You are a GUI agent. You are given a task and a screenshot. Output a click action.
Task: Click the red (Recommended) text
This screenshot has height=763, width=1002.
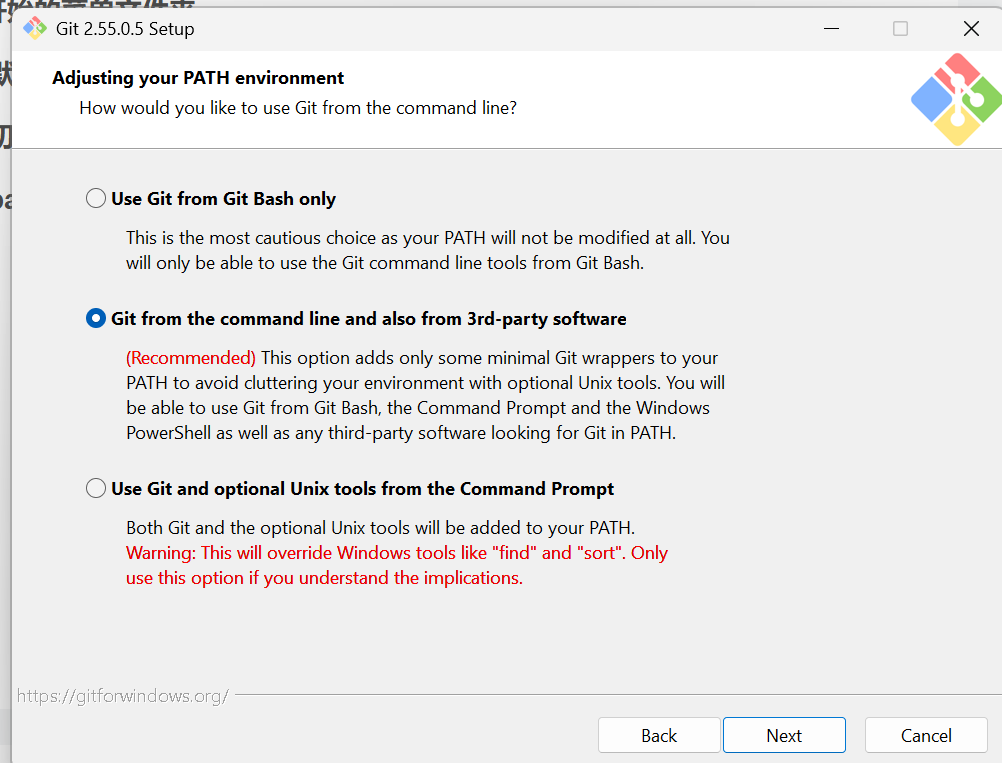click(x=191, y=358)
